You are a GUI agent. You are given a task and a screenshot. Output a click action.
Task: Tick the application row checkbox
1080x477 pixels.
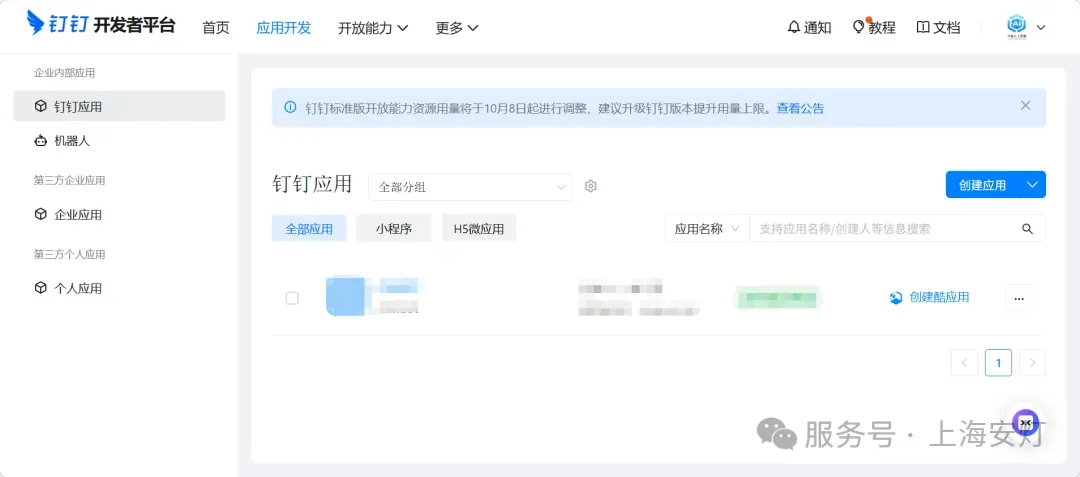(292, 298)
